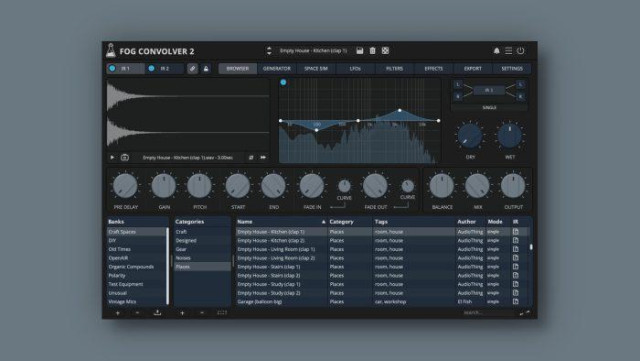Image resolution: width=640 pixels, height=361 pixels.
Task: Open the SPACE SIM tab
Action: [x=316, y=69]
